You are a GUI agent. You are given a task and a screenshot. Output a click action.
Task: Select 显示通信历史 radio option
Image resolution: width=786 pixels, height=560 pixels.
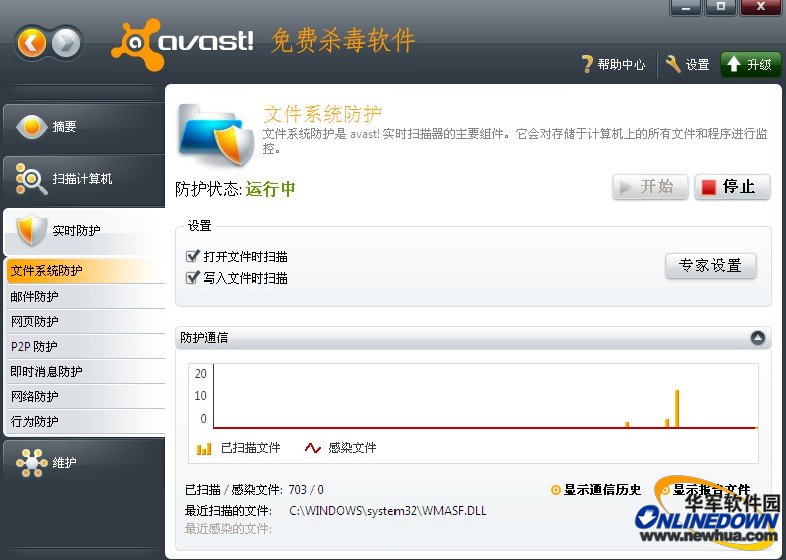pyautogui.click(x=555, y=490)
